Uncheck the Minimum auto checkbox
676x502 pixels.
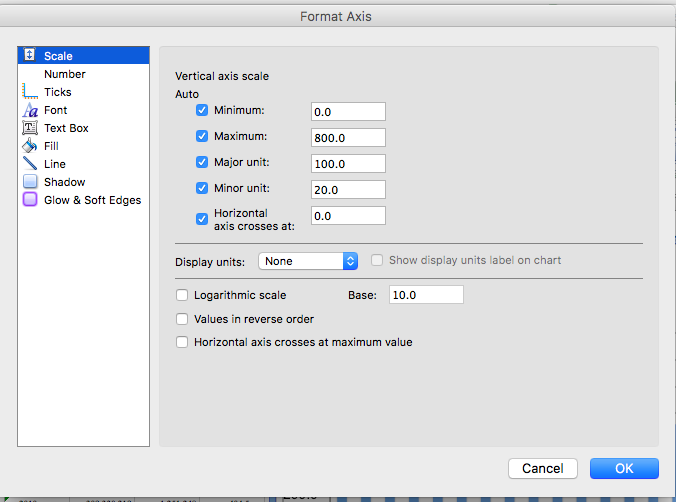pyautogui.click(x=202, y=110)
